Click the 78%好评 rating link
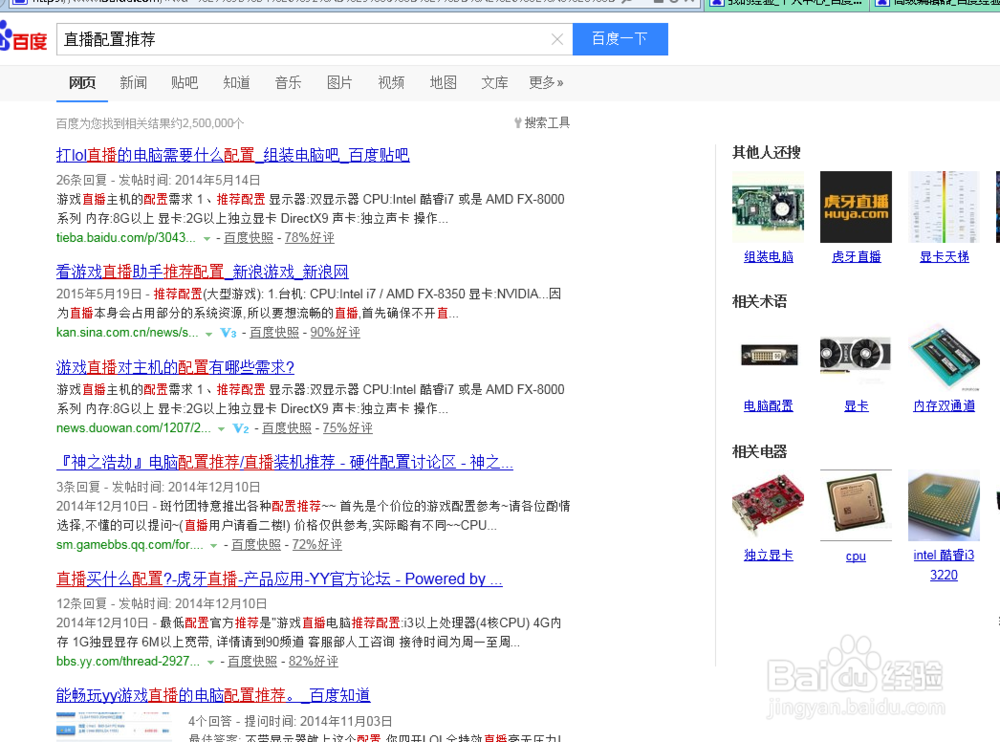 point(309,237)
